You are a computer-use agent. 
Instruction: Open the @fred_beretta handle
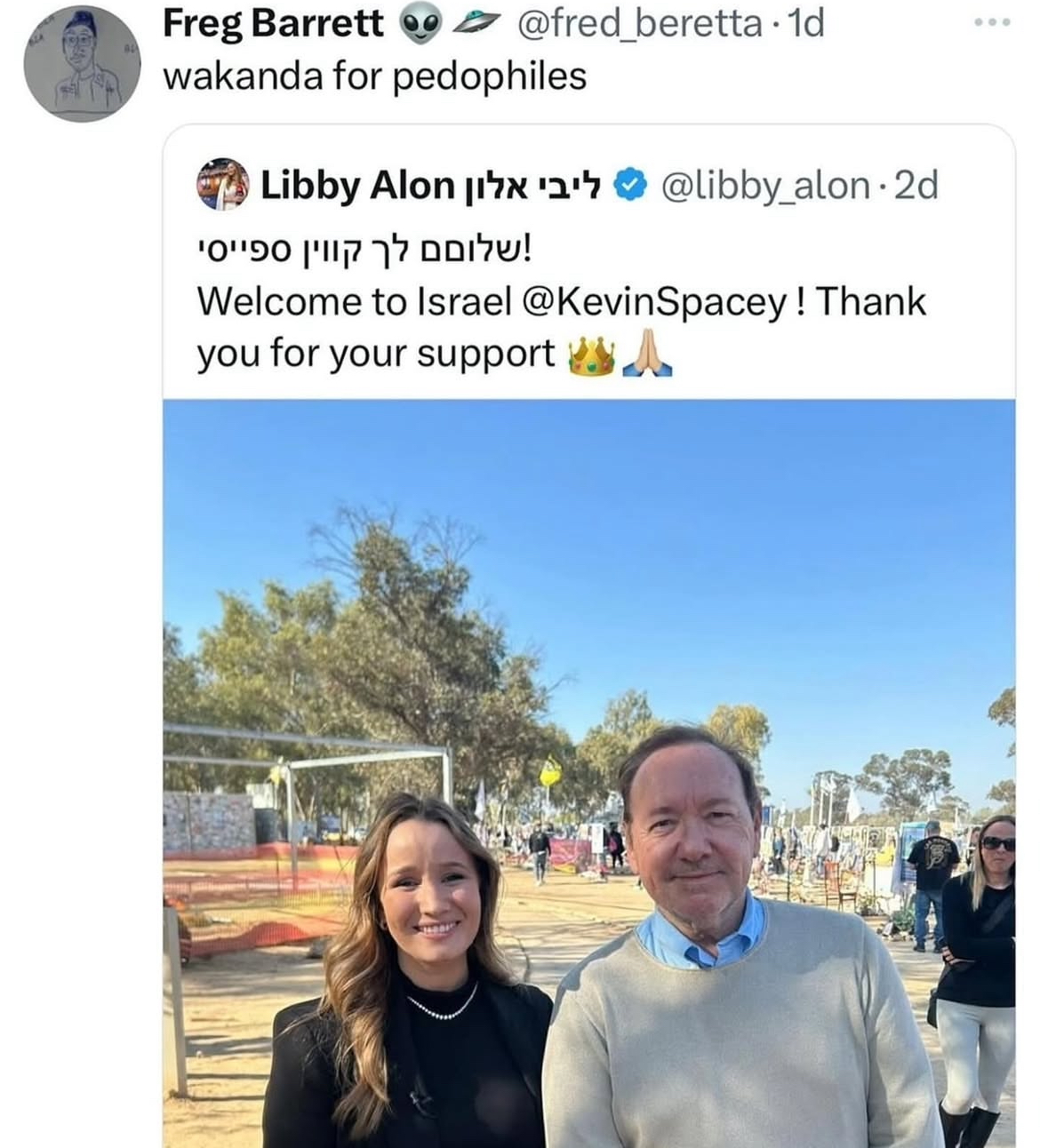pyautogui.click(x=637, y=23)
